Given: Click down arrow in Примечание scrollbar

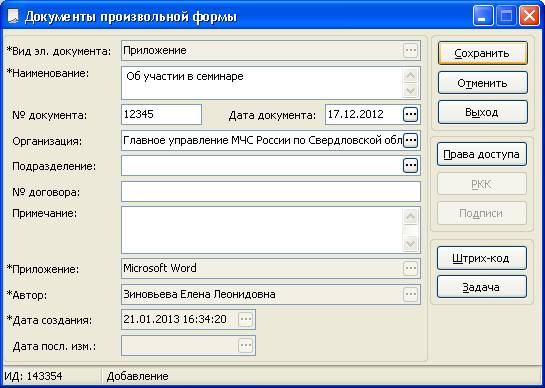Looking at the screenshot, I should point(410,243).
